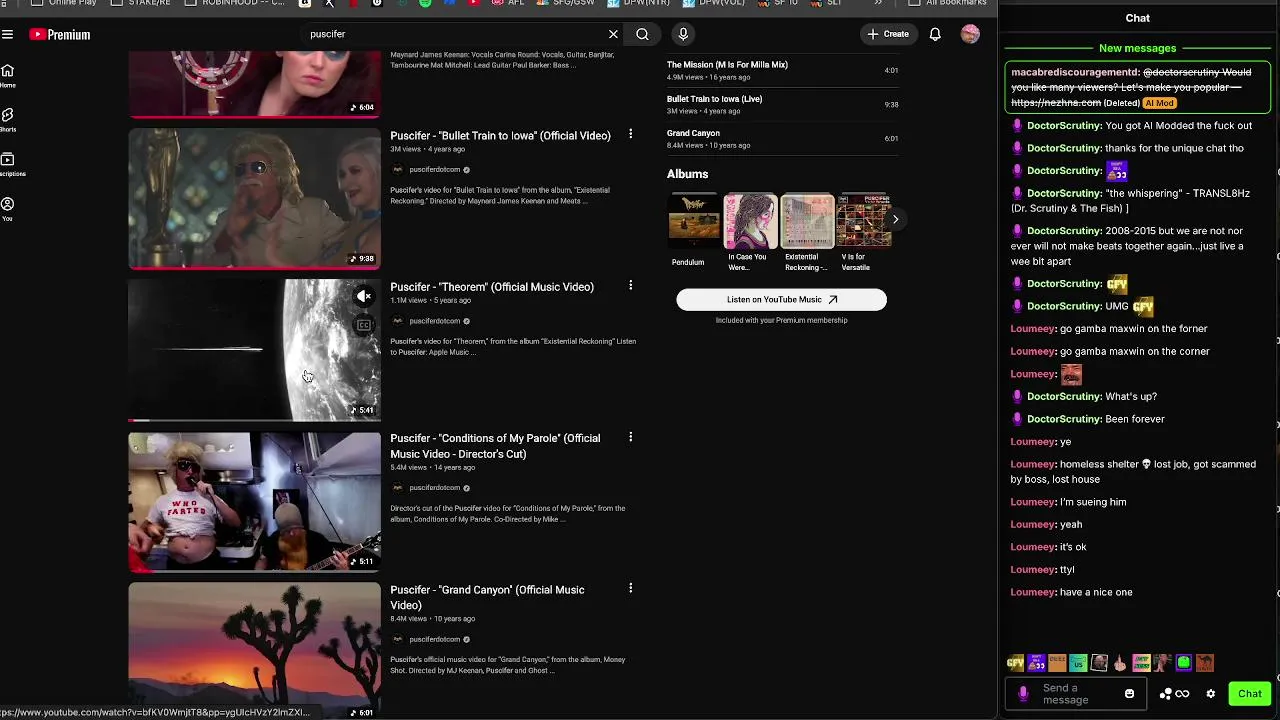Insert the green square emote
The height and width of the screenshot is (720, 1280).
(x=1183, y=663)
